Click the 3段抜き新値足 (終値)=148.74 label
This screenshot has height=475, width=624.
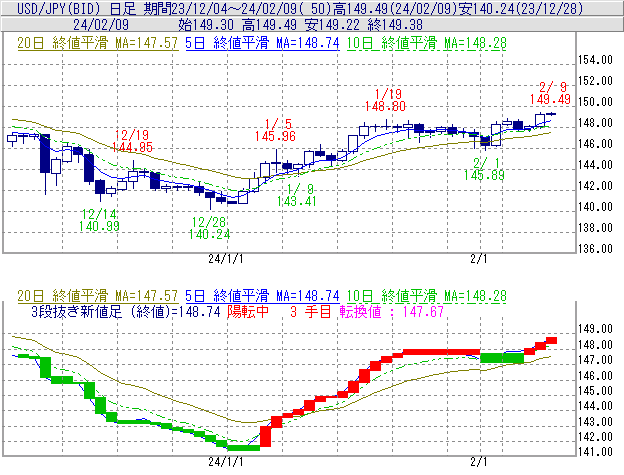click(x=126, y=311)
